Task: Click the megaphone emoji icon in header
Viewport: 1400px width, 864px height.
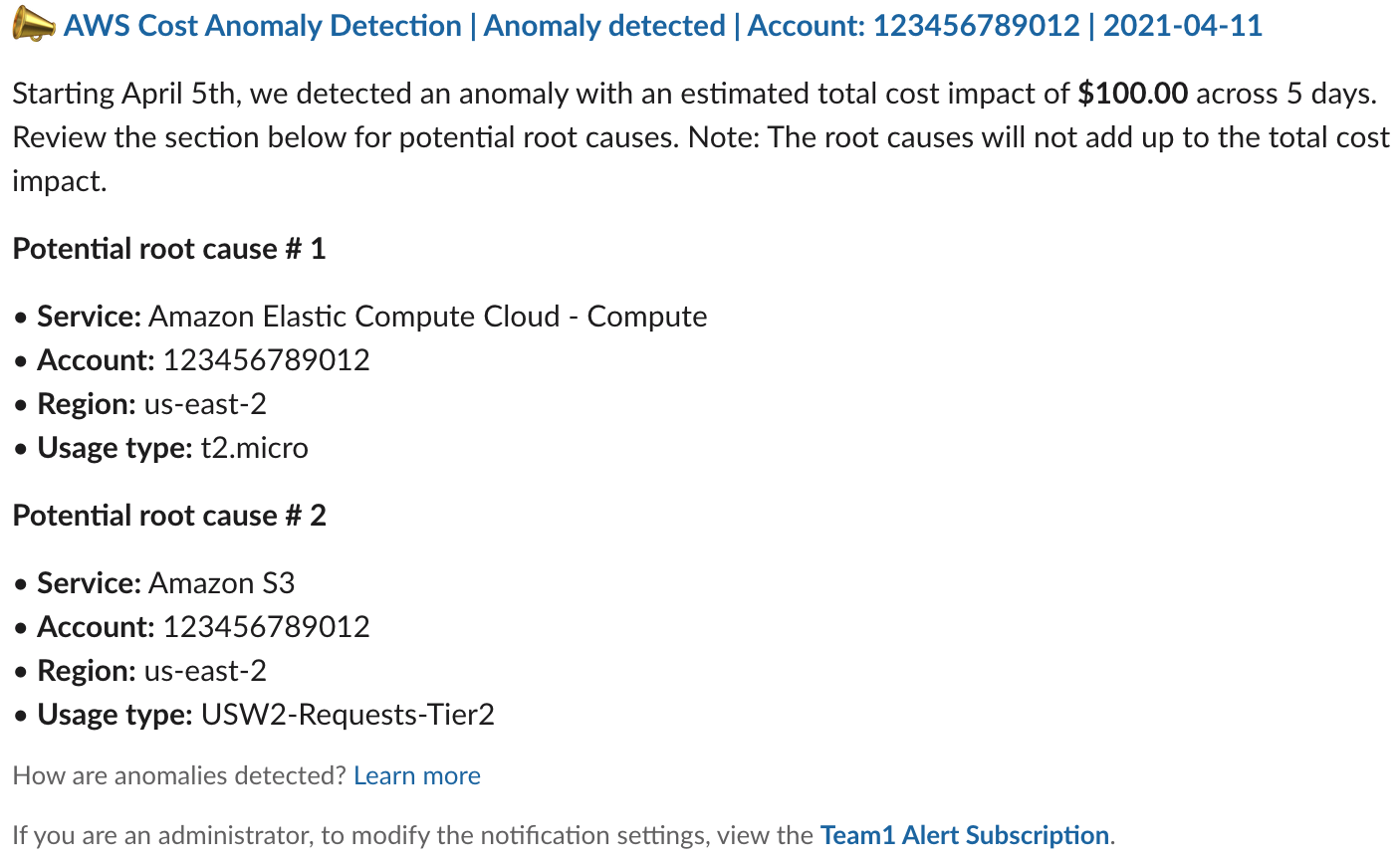Action: point(33,25)
